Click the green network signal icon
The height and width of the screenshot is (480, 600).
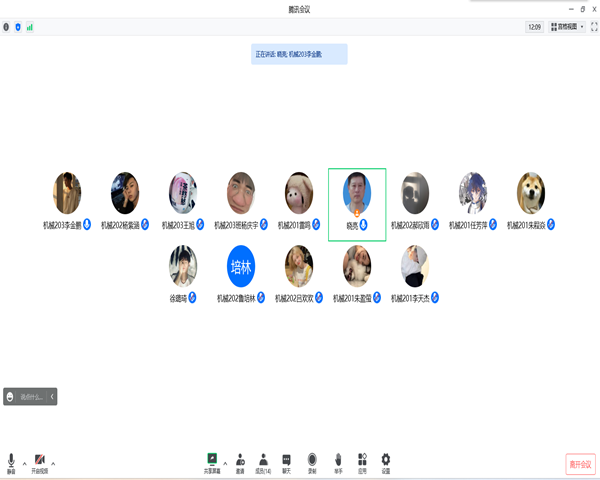tap(30, 27)
